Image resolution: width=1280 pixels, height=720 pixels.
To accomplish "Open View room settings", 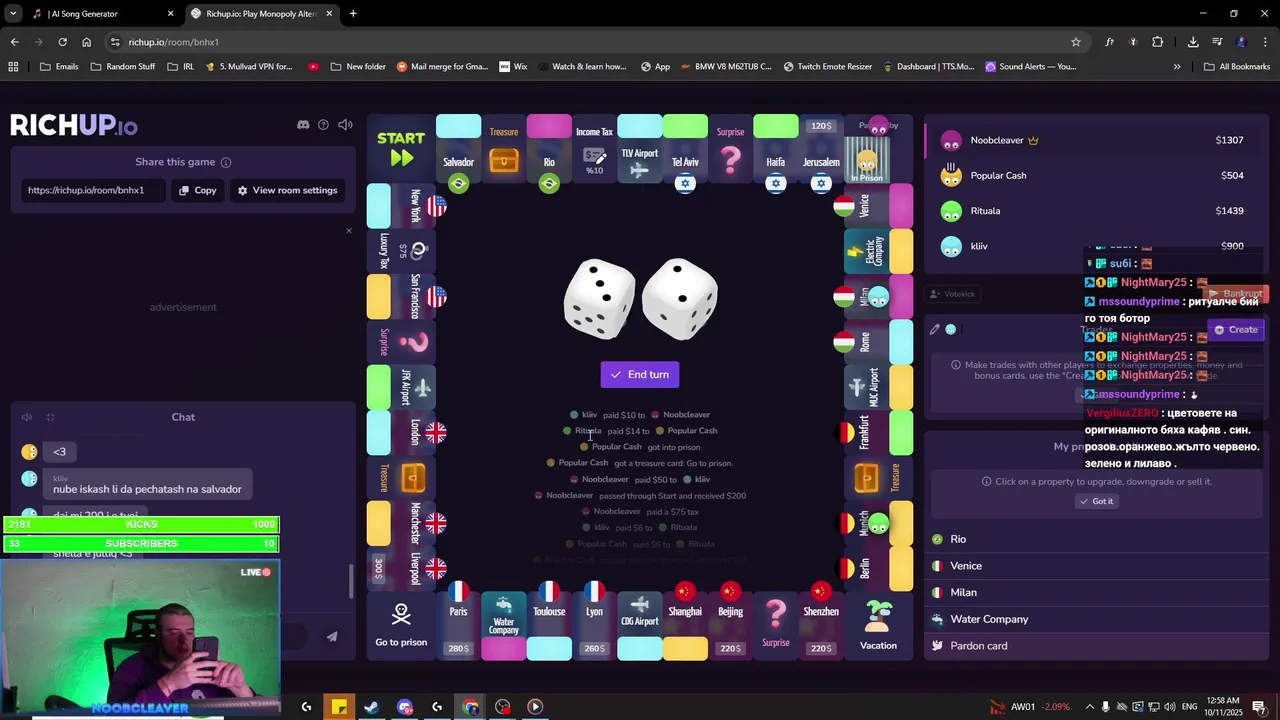I will [287, 190].
